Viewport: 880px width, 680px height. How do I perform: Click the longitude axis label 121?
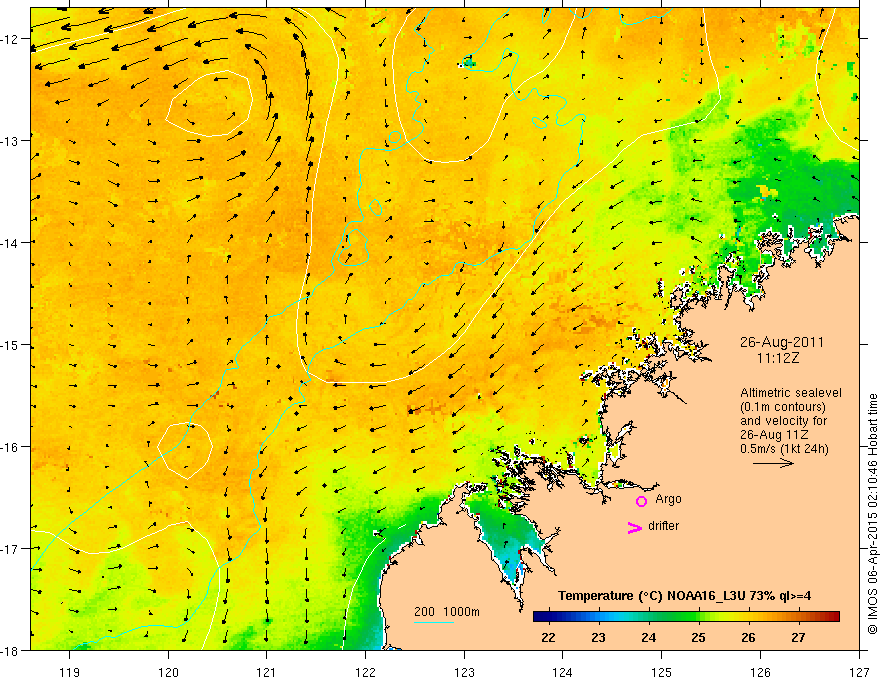click(x=267, y=672)
